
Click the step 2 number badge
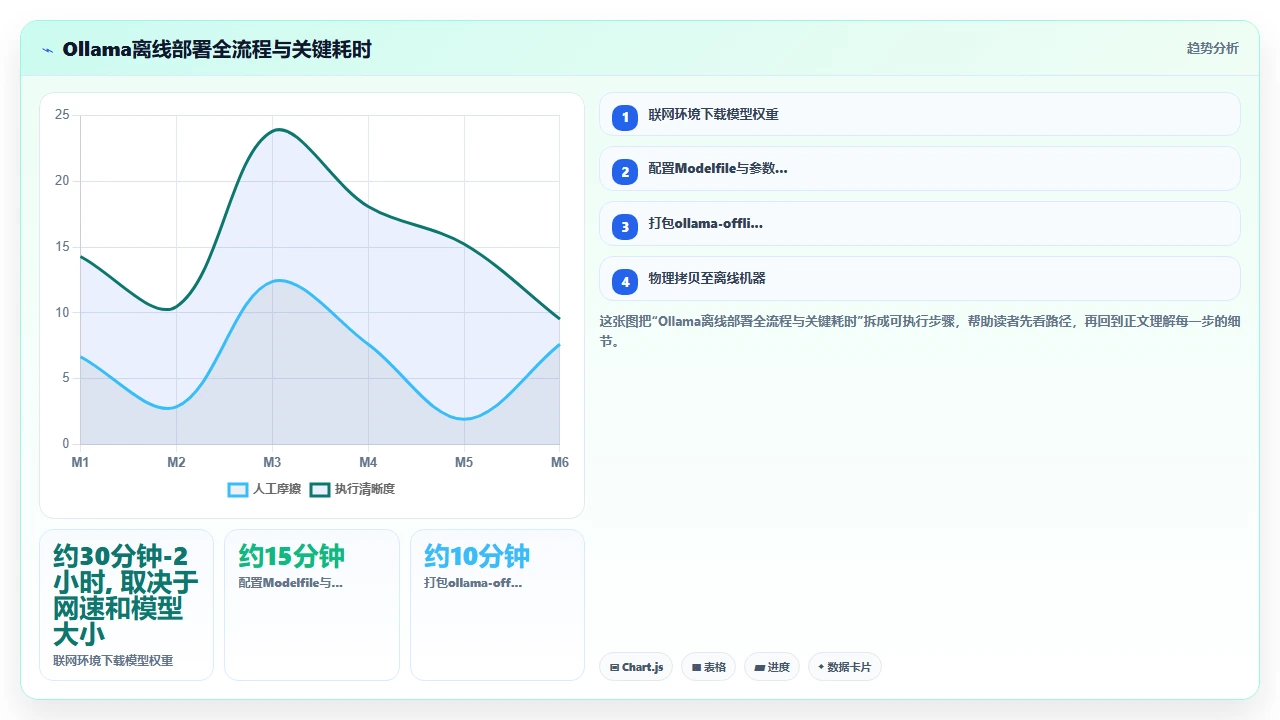pyautogui.click(x=625, y=172)
